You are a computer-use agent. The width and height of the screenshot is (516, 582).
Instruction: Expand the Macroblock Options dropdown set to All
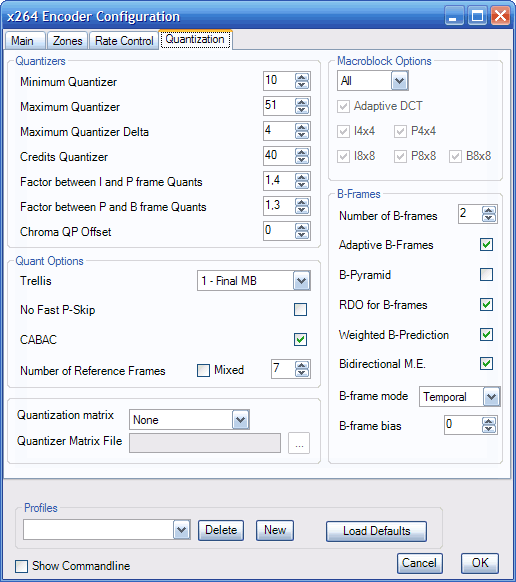click(x=399, y=81)
